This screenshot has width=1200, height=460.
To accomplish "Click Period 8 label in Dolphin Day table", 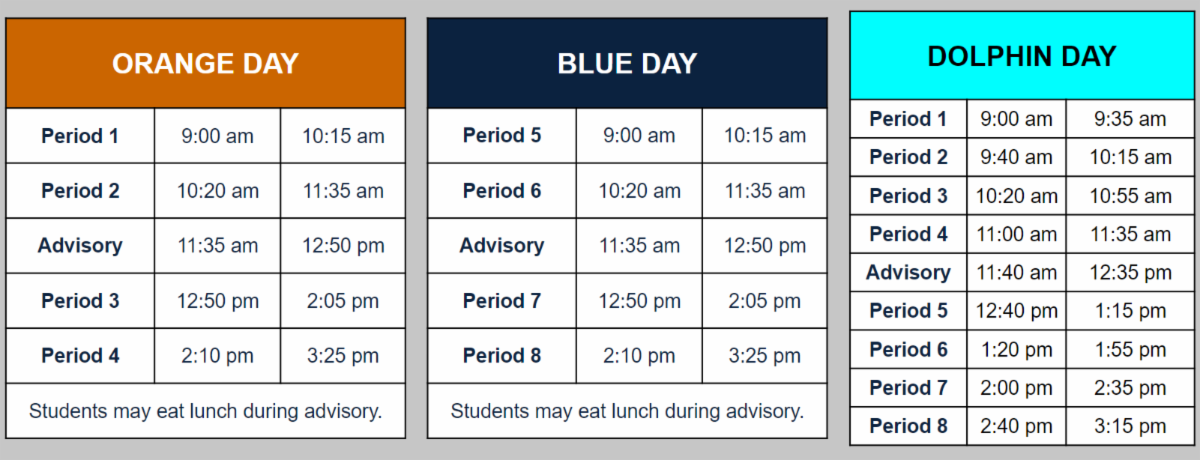I will click(x=908, y=426).
